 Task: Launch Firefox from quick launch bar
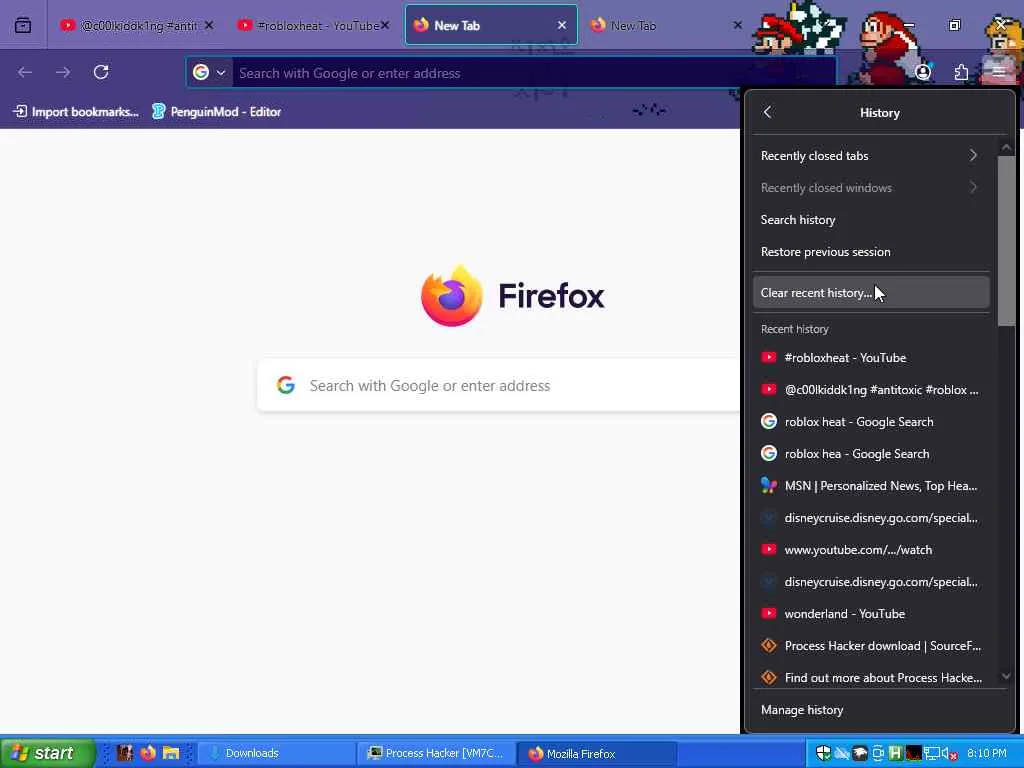point(148,753)
